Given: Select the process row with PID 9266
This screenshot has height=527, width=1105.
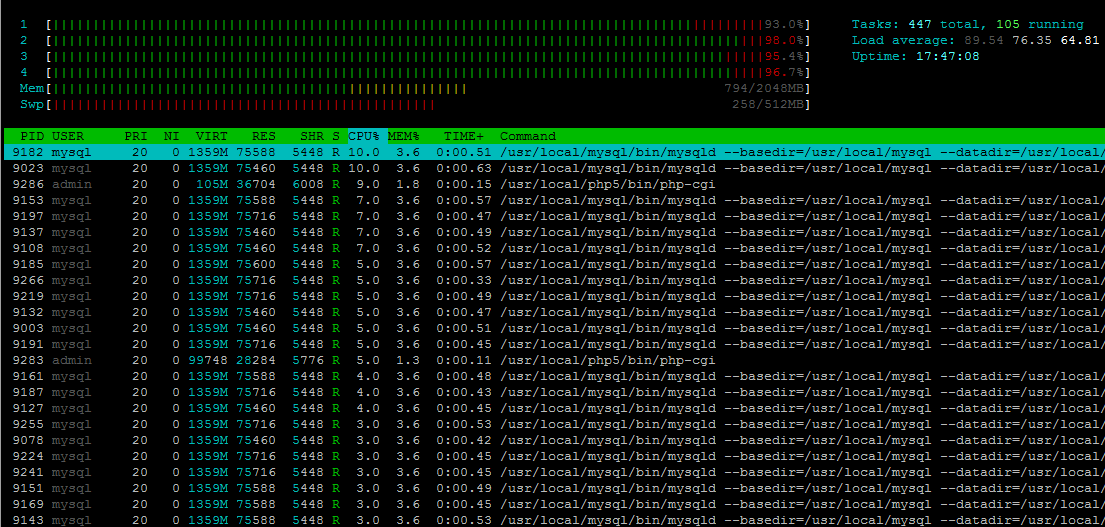Looking at the screenshot, I should (x=554, y=280).
